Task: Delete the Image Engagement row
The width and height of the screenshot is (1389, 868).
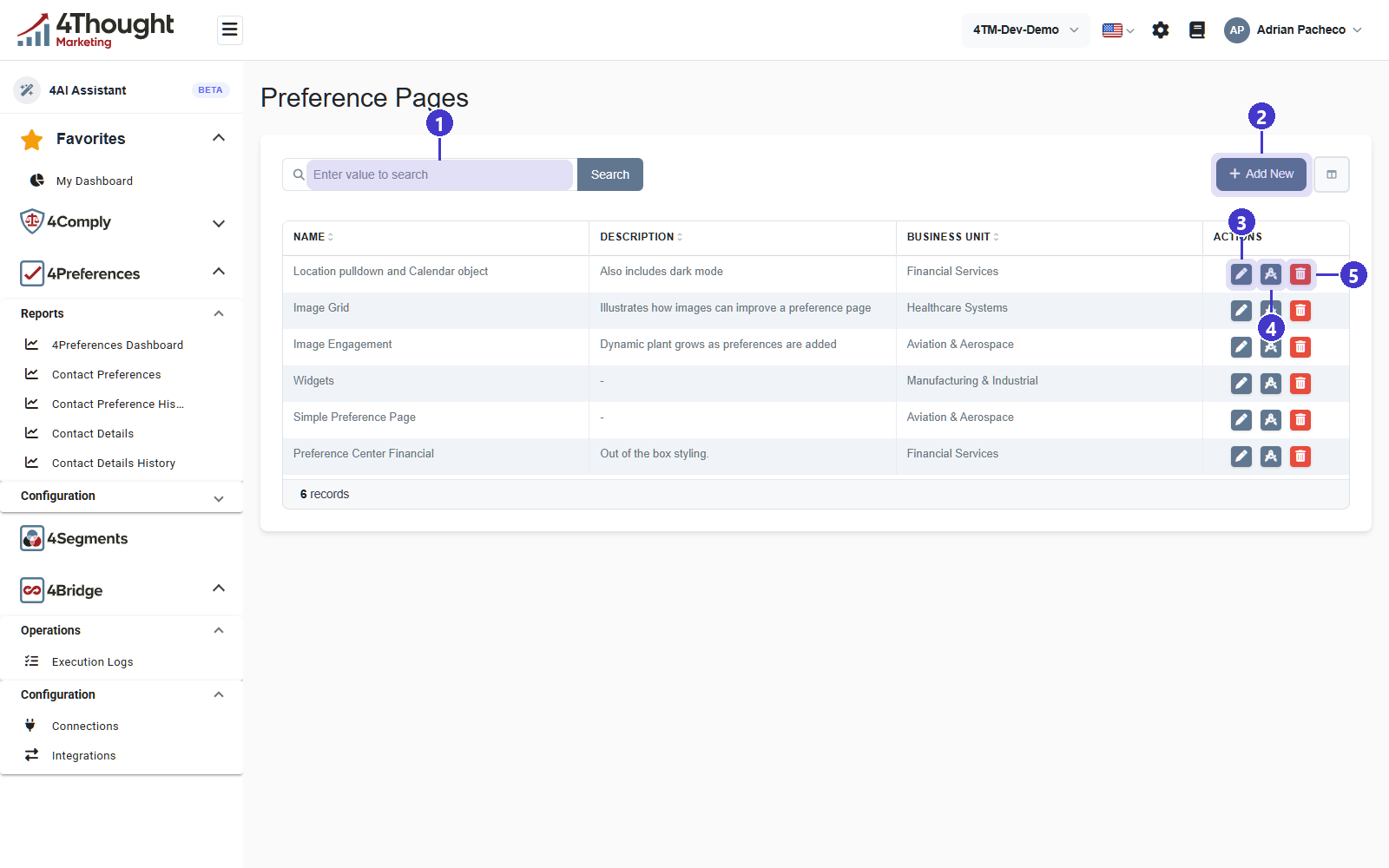Action: [x=1300, y=347]
